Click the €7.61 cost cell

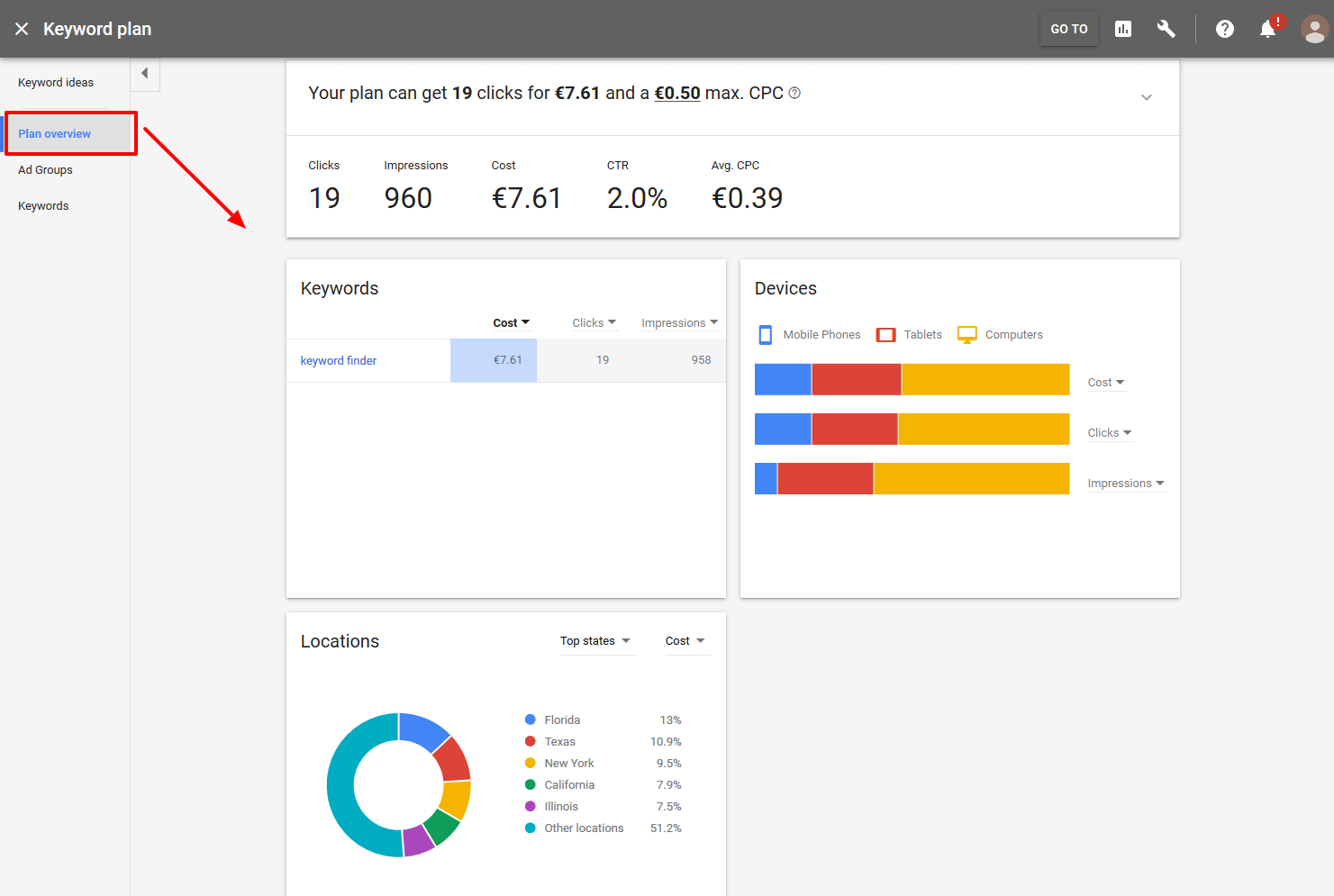pos(494,360)
